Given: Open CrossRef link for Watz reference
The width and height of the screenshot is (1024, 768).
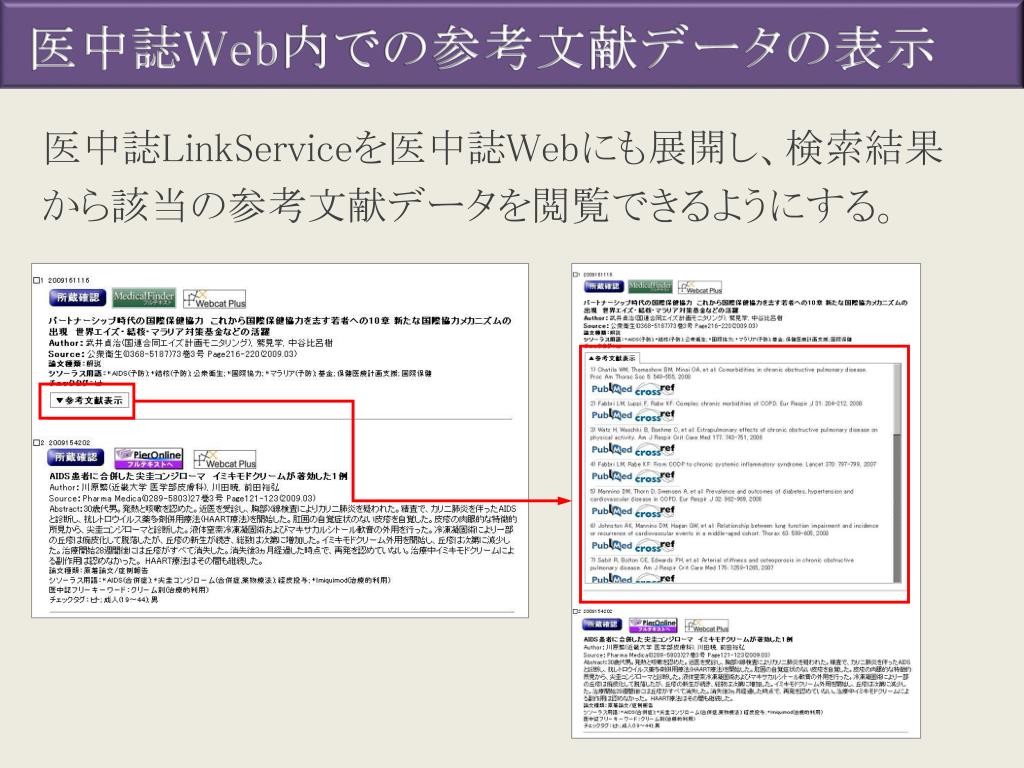Looking at the screenshot, I should click(654, 450).
